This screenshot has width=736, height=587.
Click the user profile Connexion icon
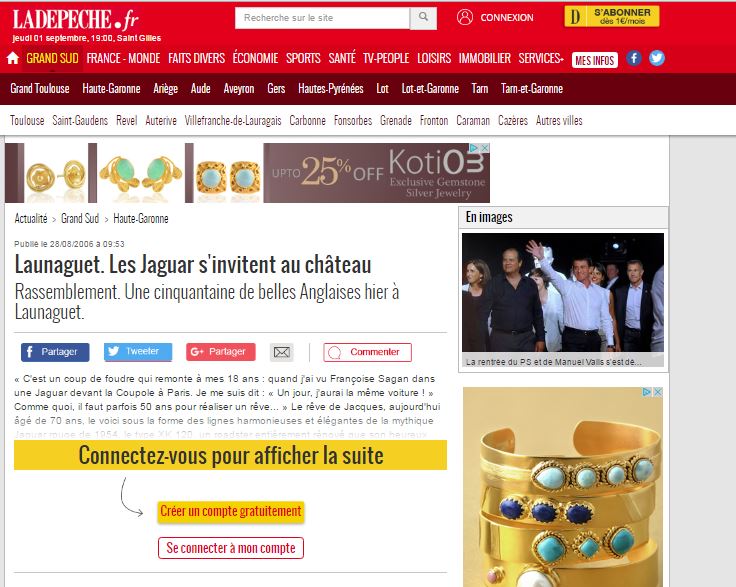coord(465,17)
